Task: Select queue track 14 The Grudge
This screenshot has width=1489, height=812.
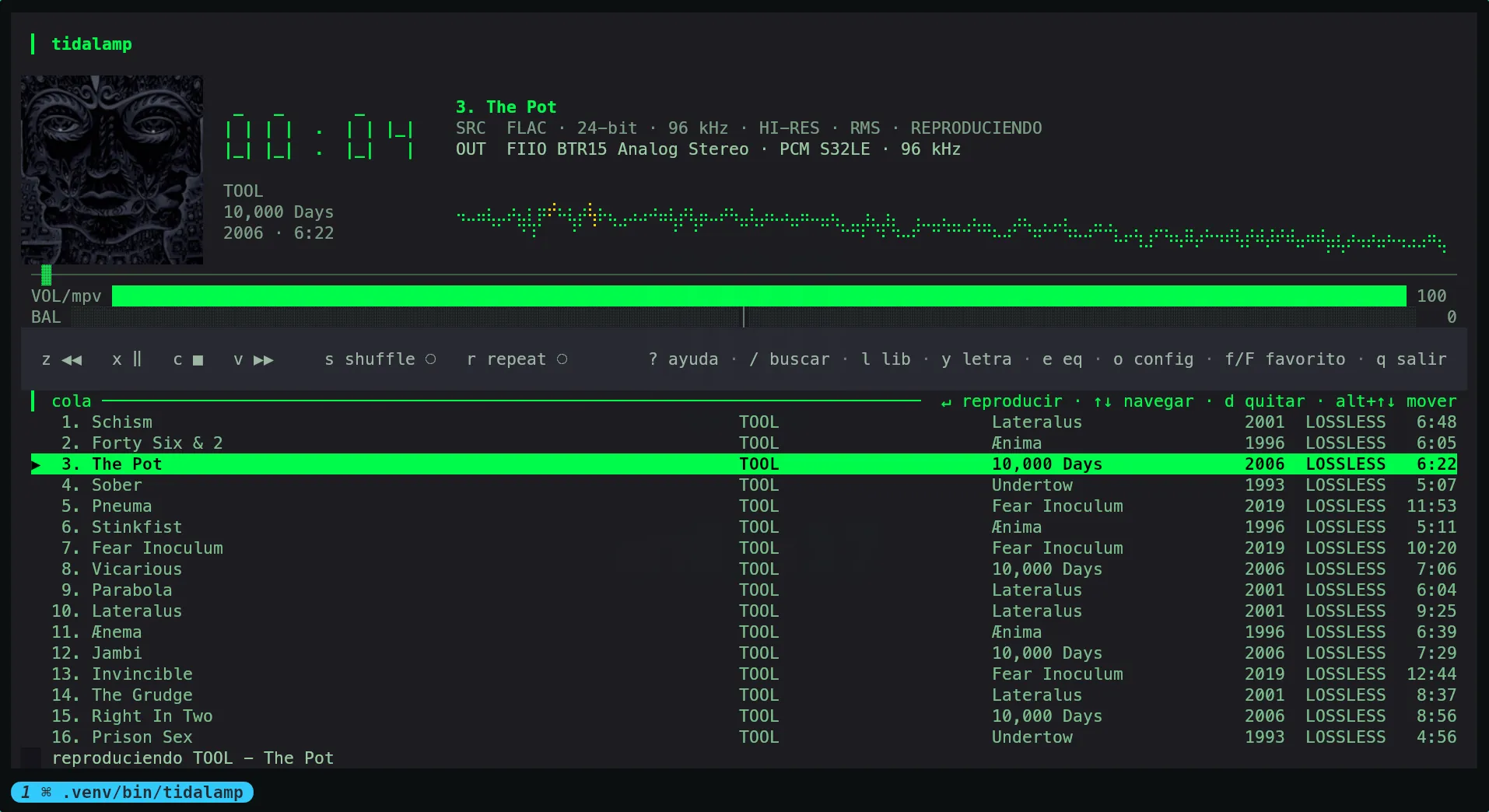Action: 744,695
